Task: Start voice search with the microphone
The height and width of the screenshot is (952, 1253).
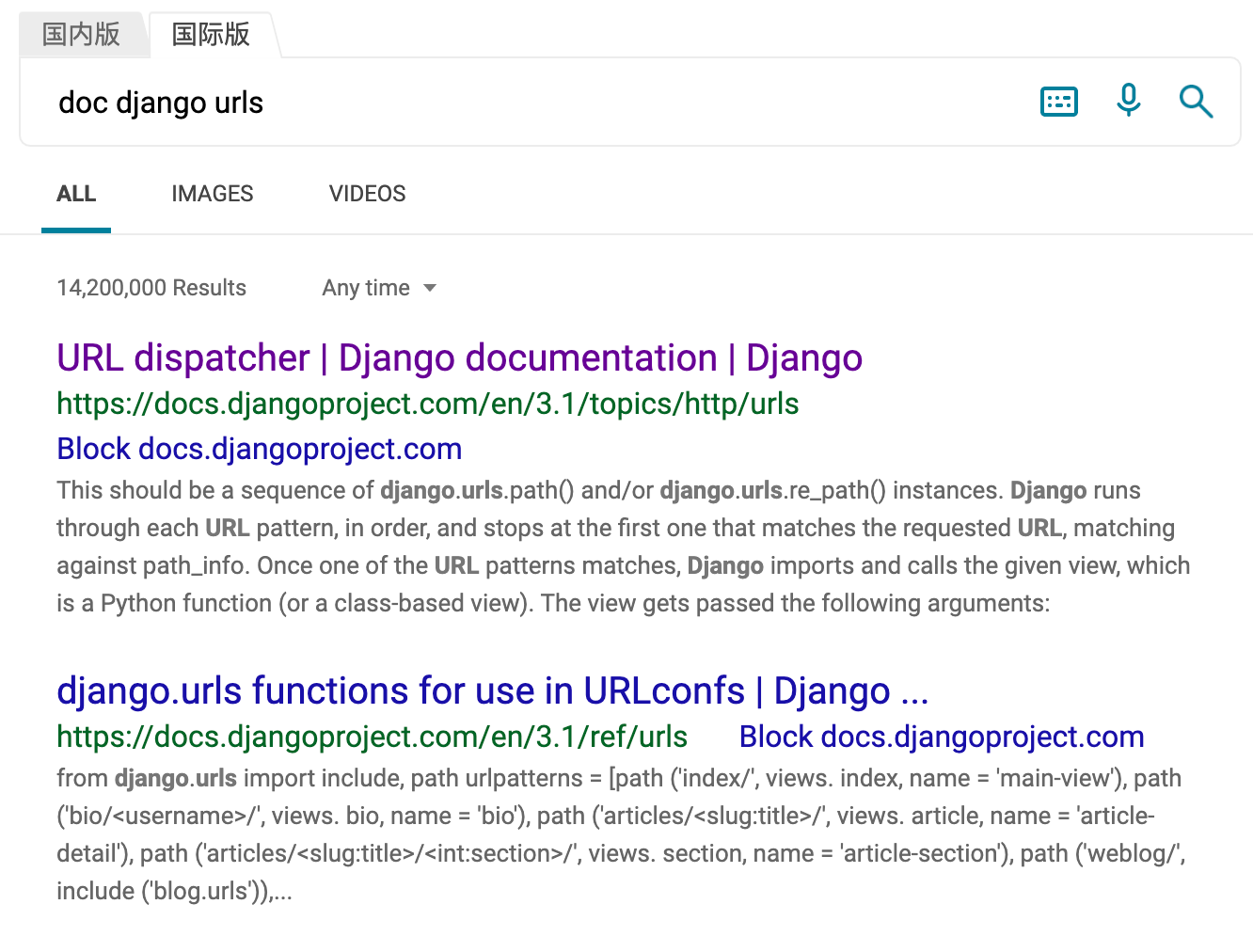Action: coord(1128,100)
